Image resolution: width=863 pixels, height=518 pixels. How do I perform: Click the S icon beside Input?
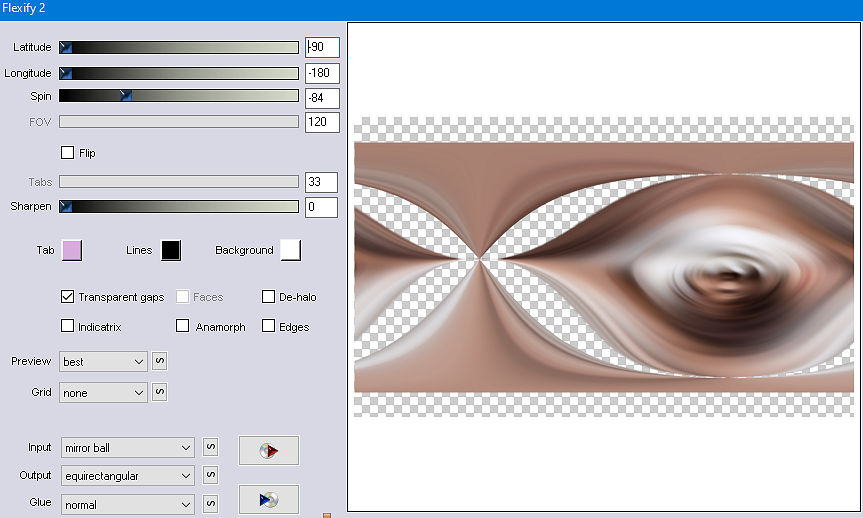[x=211, y=447]
